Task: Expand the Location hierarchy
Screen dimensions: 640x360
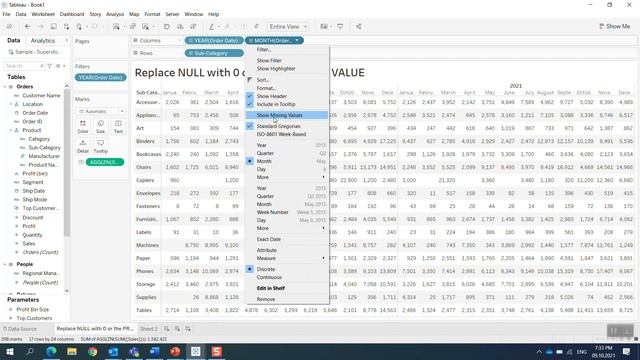Action: [x=11, y=104]
